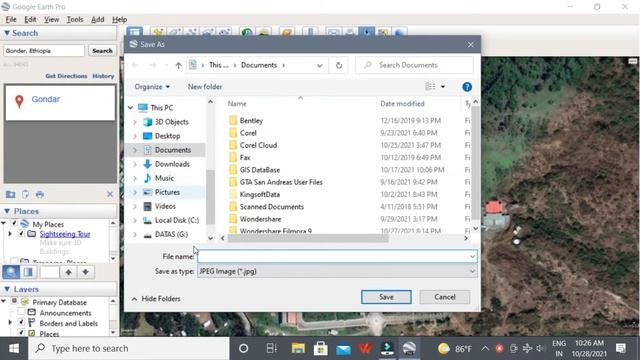
Task: Toggle the Places layer checkbox
Action: tap(21, 333)
